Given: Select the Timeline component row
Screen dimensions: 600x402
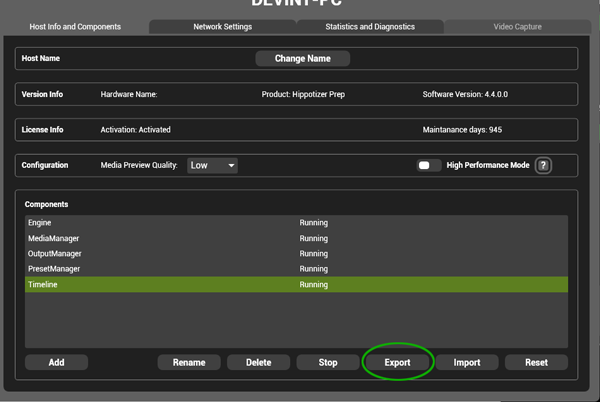Looking at the screenshot, I should [x=297, y=285].
